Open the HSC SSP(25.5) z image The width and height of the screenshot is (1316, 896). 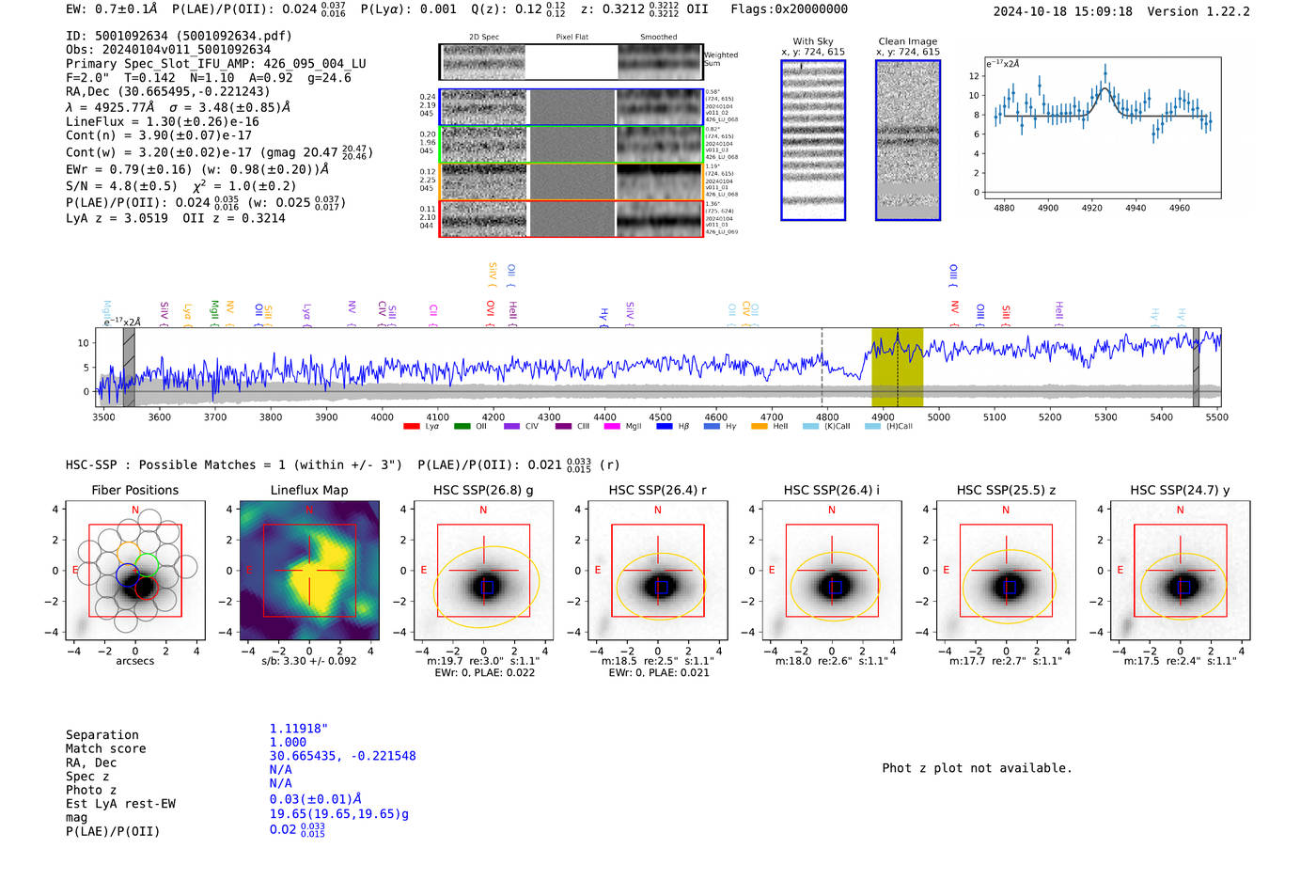pos(1006,571)
